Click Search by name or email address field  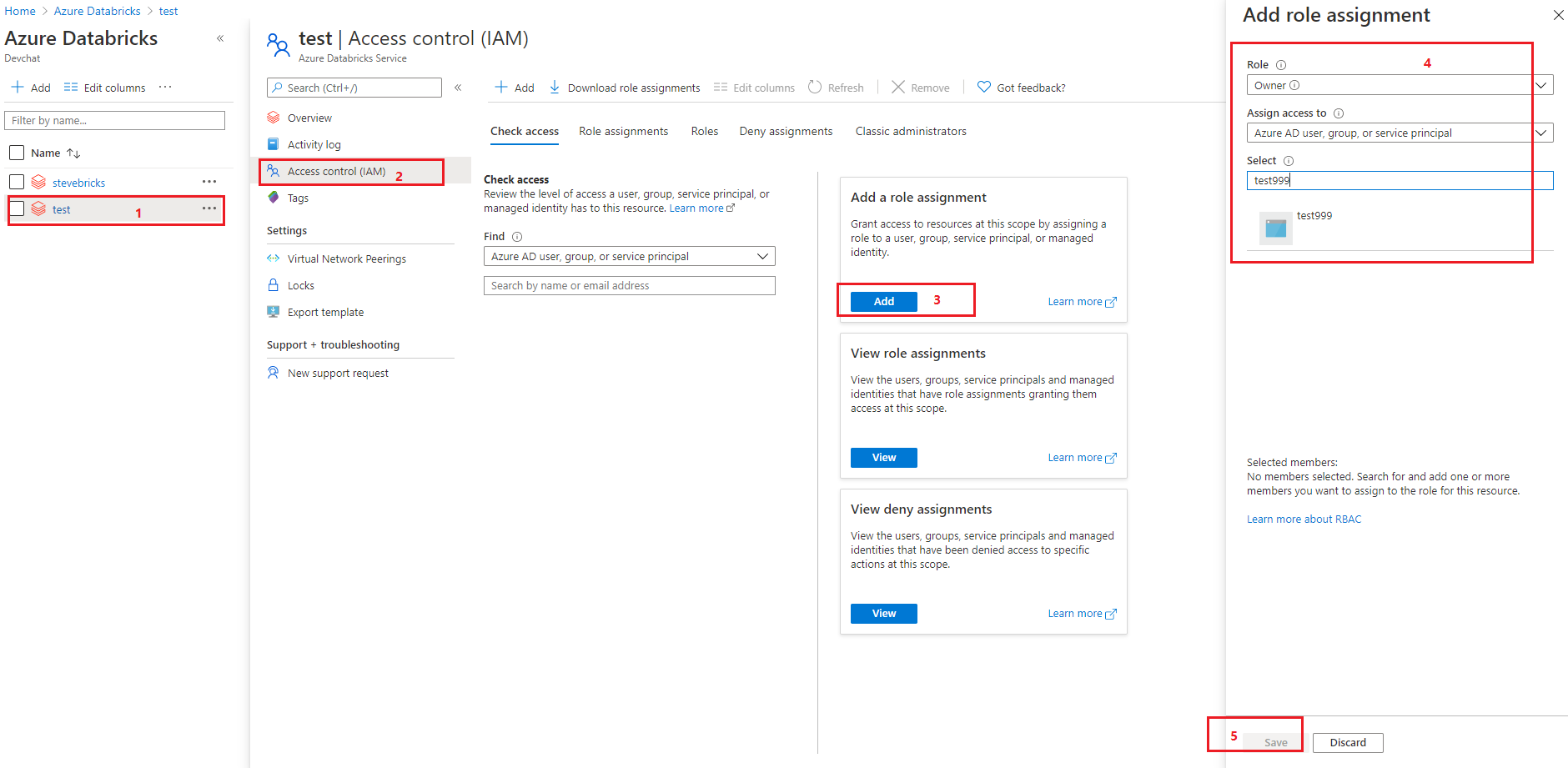[x=630, y=285]
